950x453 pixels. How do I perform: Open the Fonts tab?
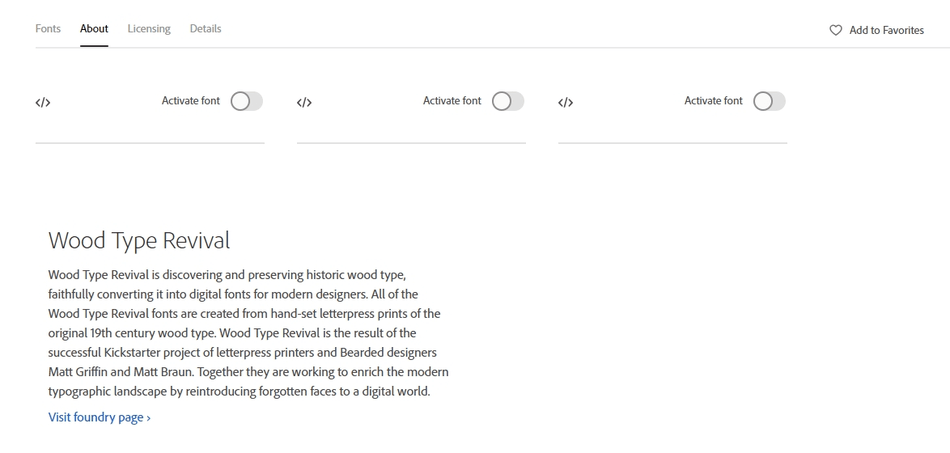48,28
